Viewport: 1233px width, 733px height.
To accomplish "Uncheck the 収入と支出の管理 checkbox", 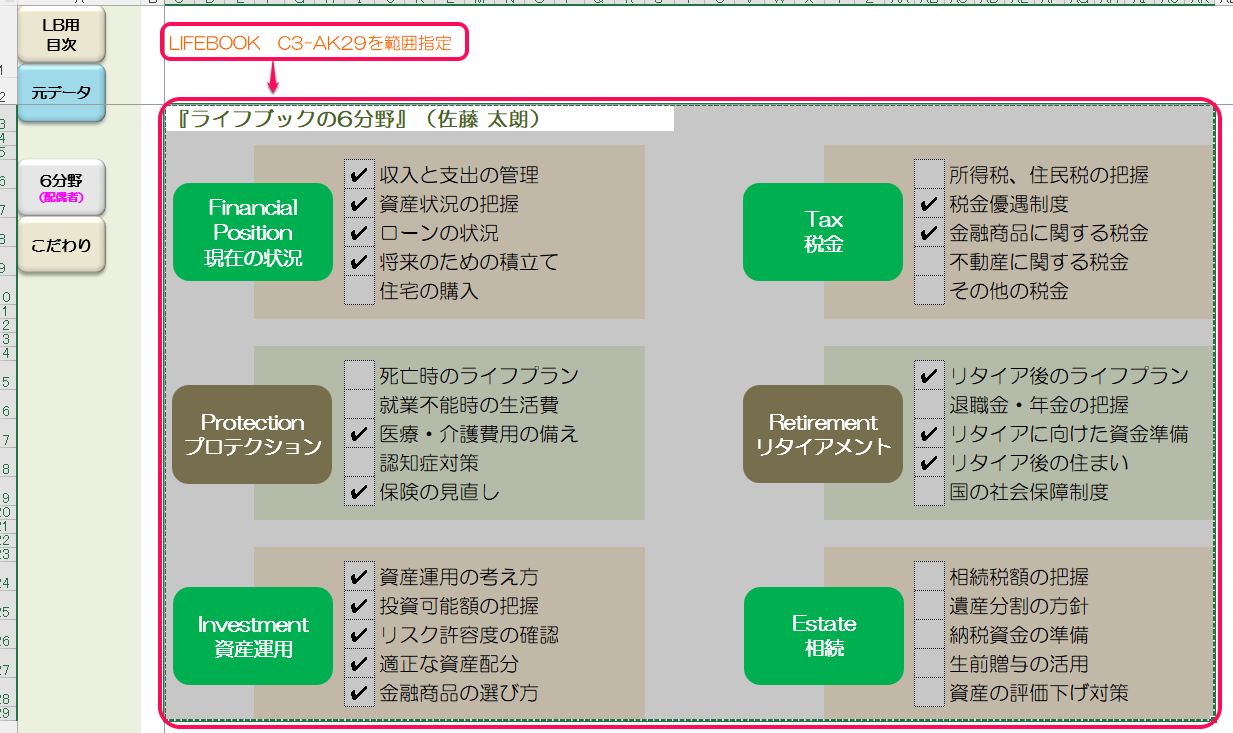I will pyautogui.click(x=359, y=175).
